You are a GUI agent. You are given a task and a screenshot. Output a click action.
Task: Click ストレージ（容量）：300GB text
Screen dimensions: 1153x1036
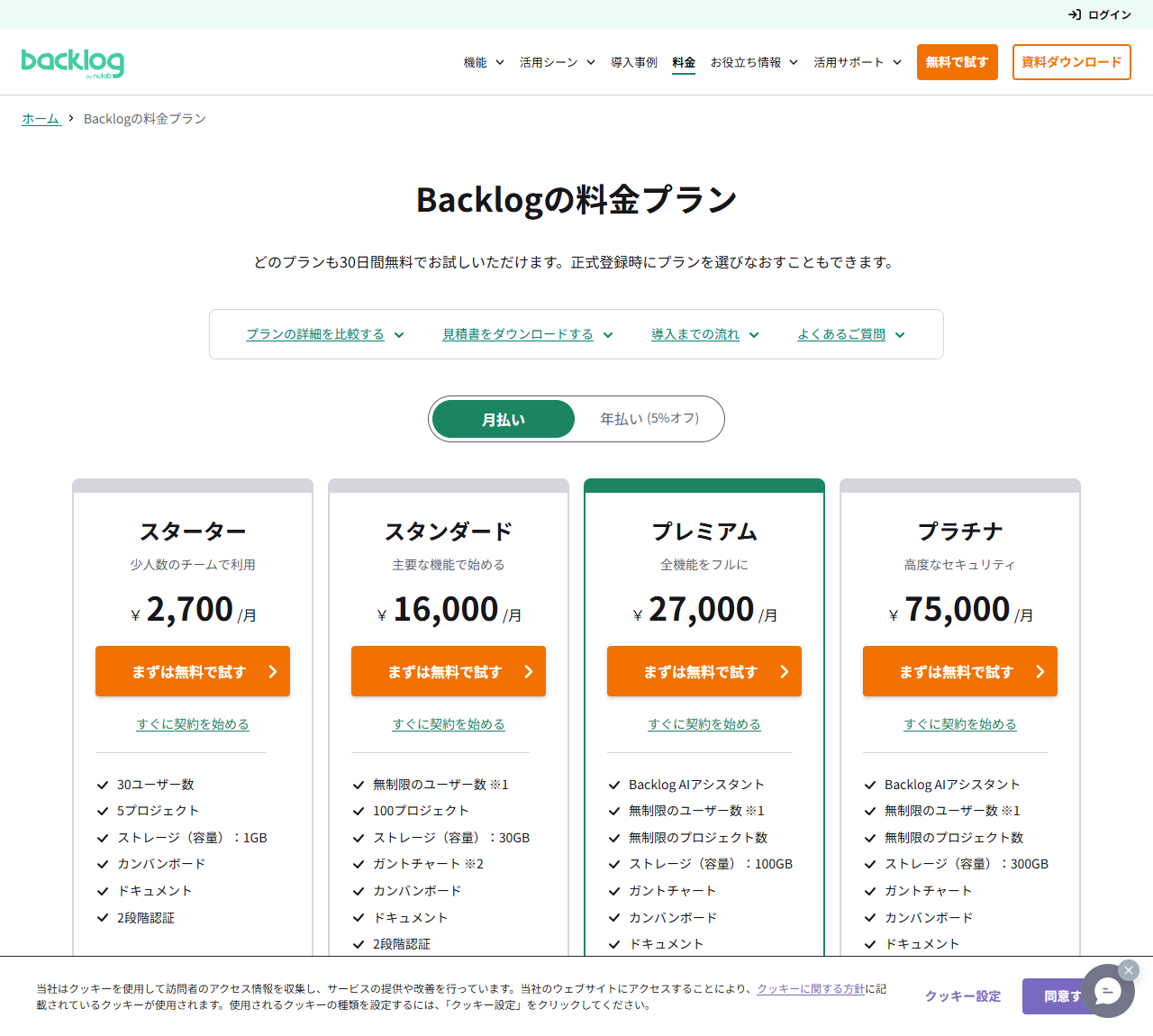pos(967,864)
